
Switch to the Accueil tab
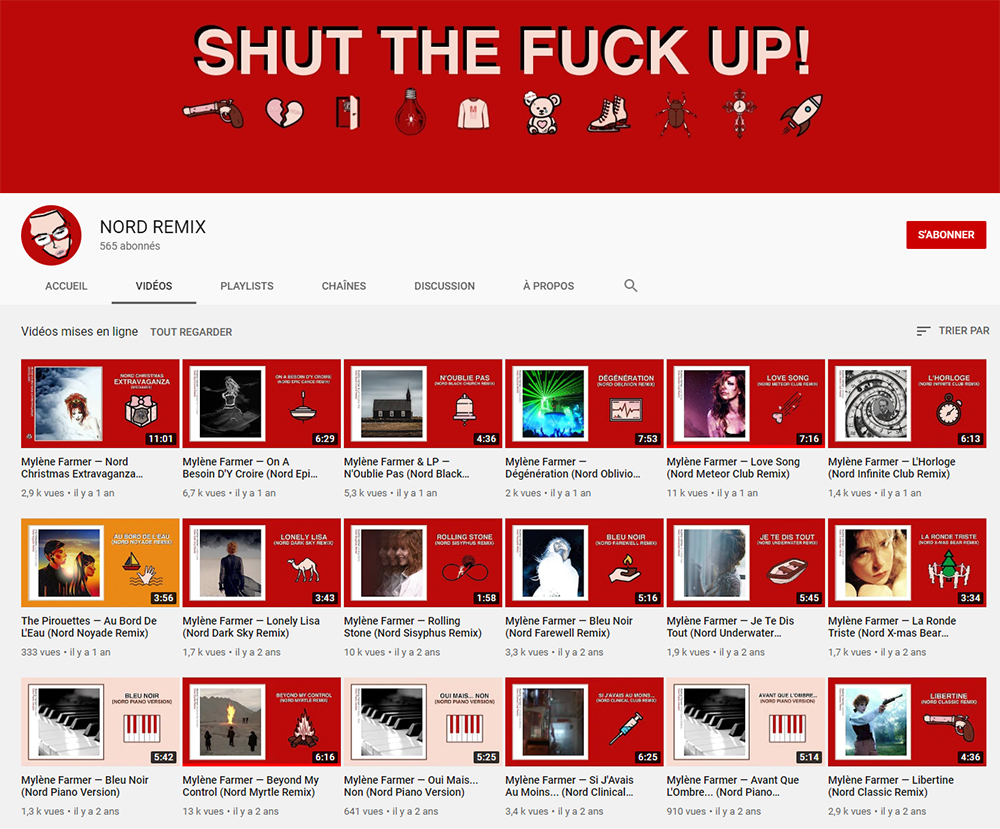pyautogui.click(x=66, y=286)
